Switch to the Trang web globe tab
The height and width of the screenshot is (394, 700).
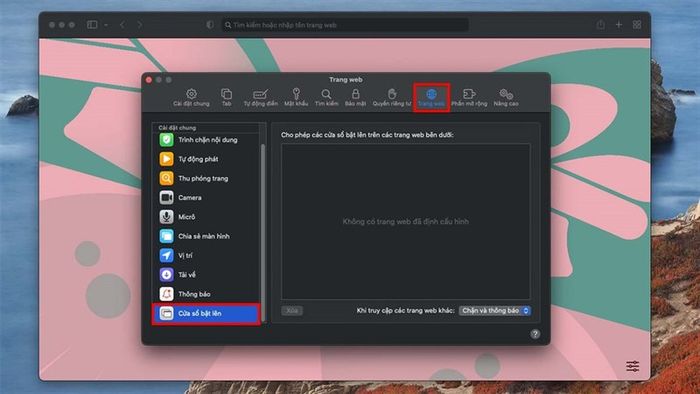(x=431, y=97)
